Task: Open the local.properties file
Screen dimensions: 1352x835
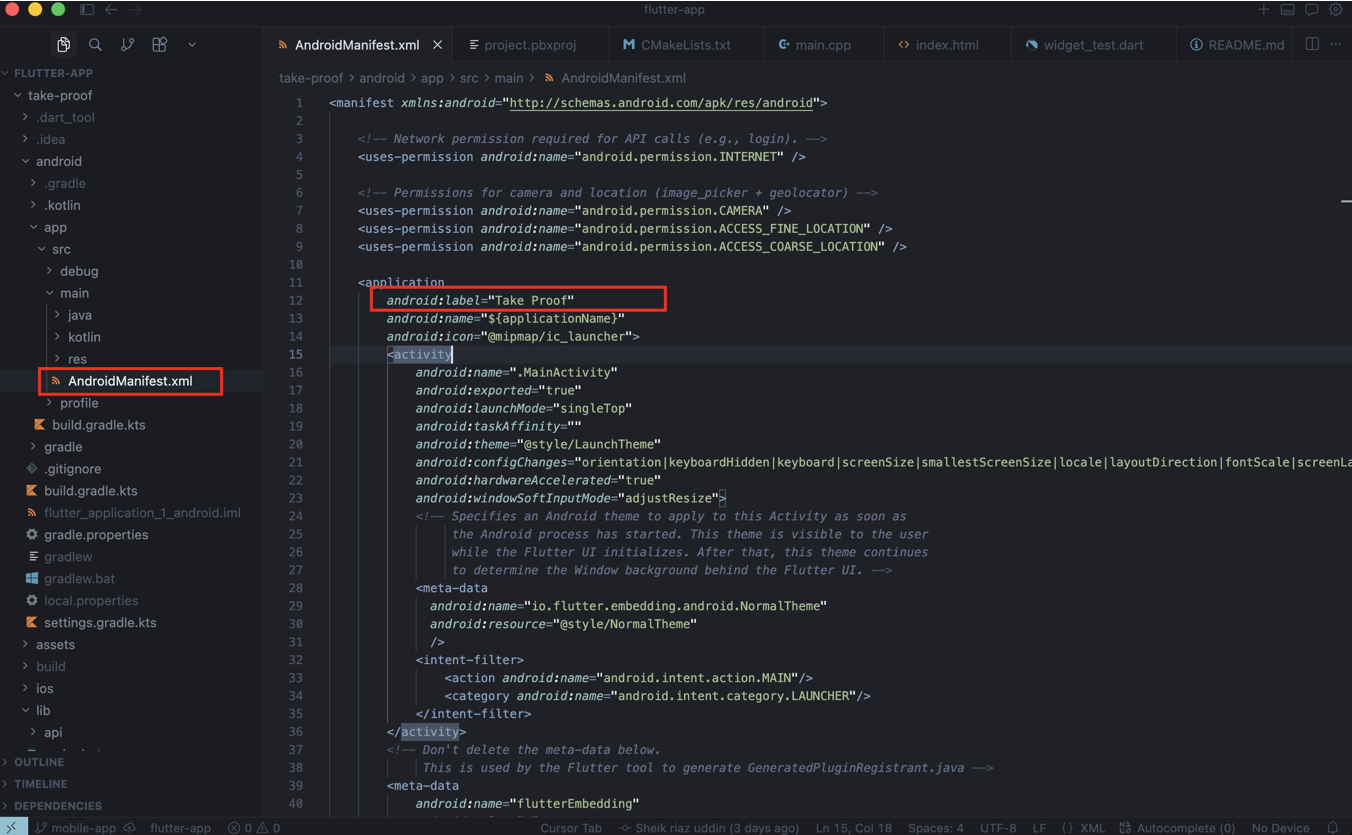Action: pos(131,601)
